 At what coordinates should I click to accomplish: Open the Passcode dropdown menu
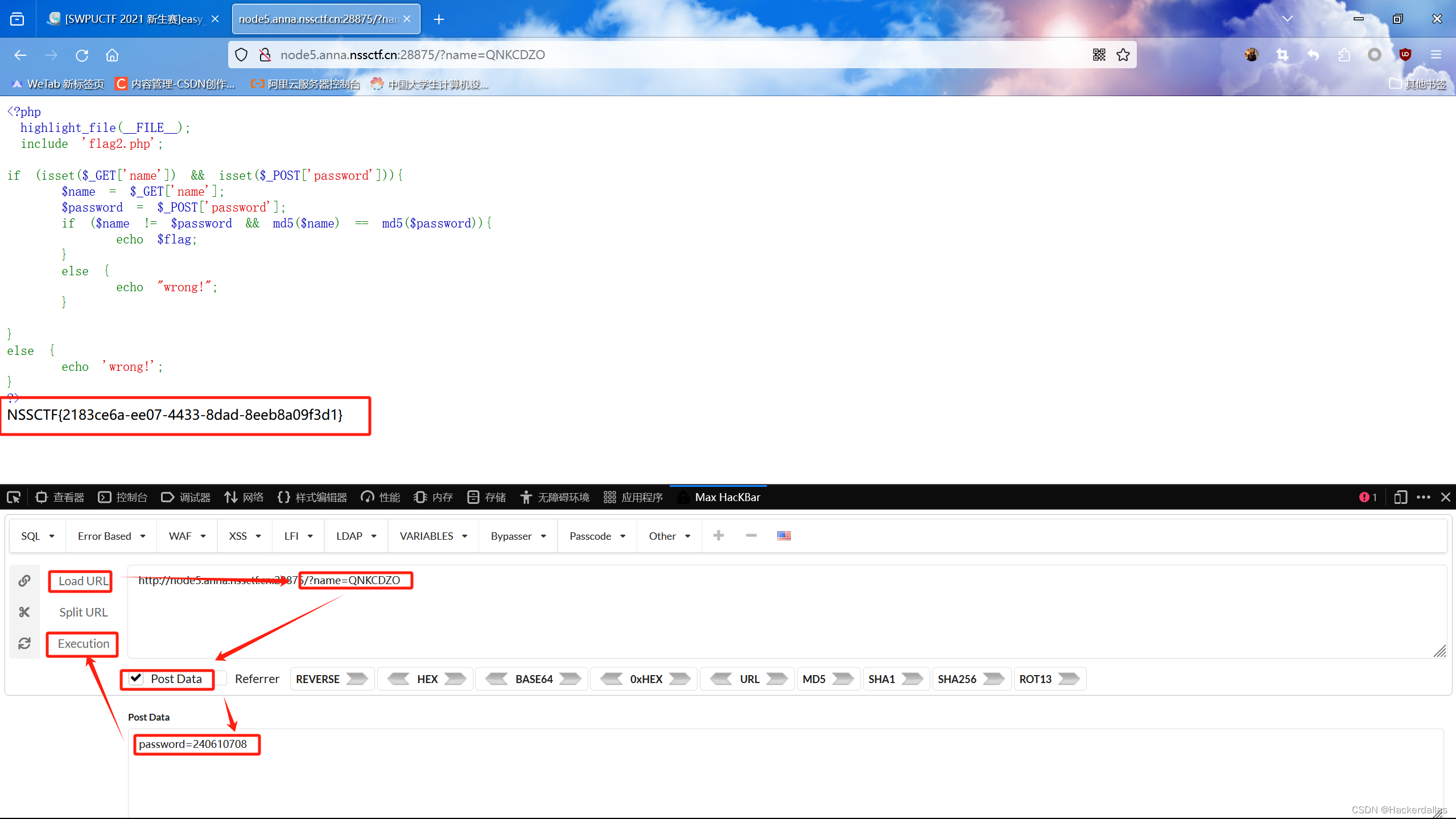[595, 535]
